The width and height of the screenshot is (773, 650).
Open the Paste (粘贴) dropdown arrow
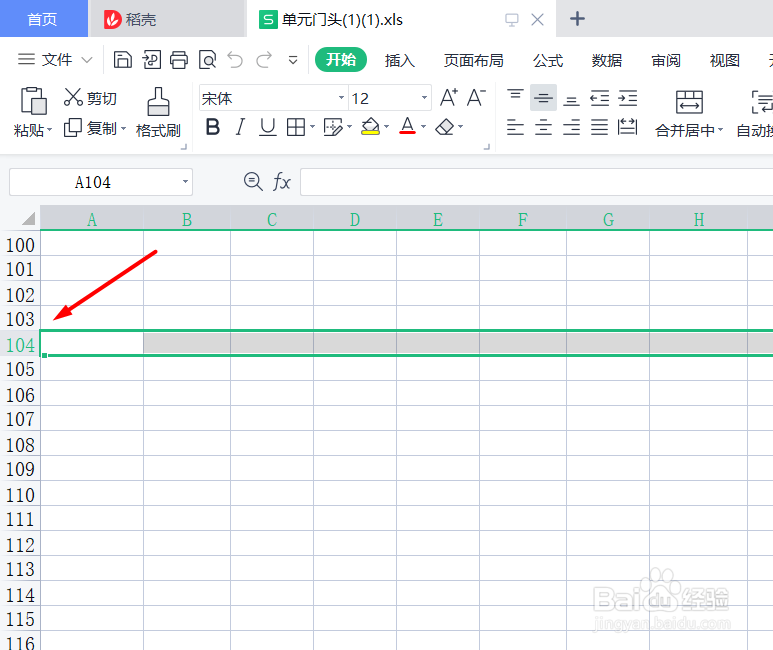point(49,130)
